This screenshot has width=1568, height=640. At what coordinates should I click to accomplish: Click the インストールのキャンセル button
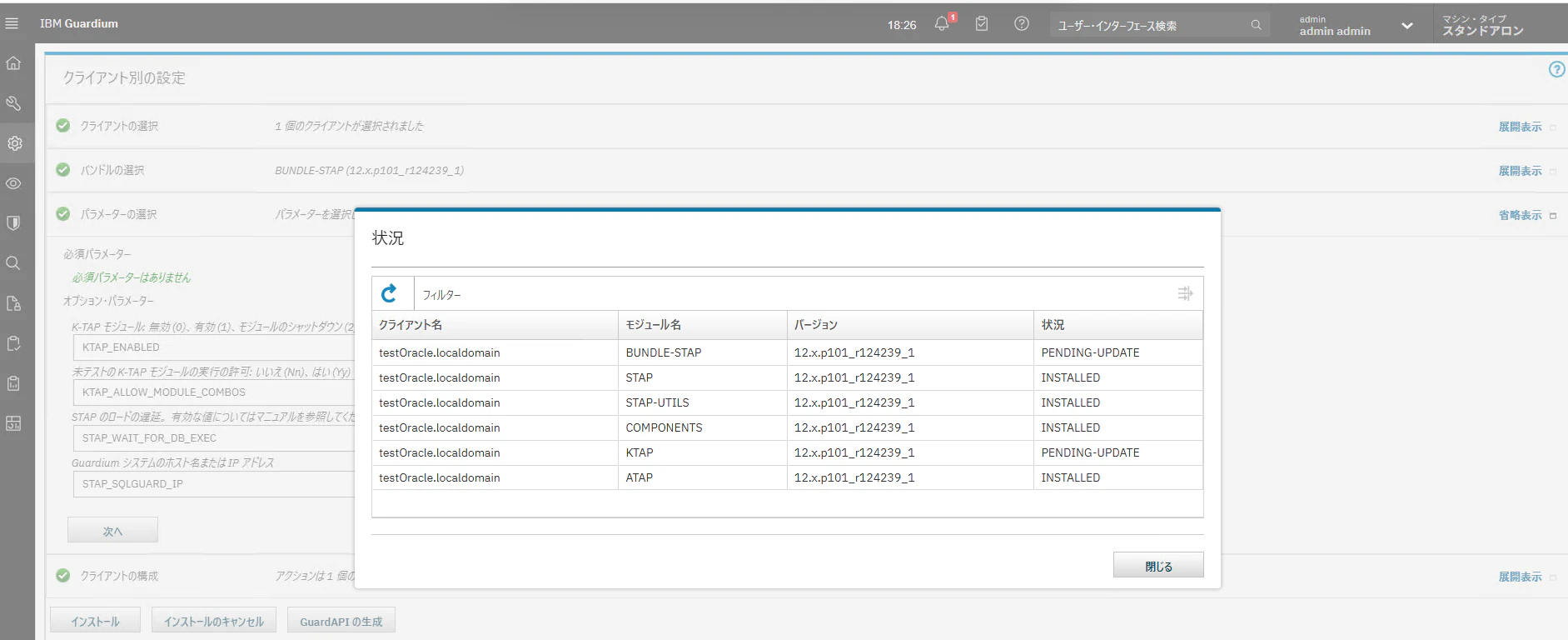tap(214, 621)
